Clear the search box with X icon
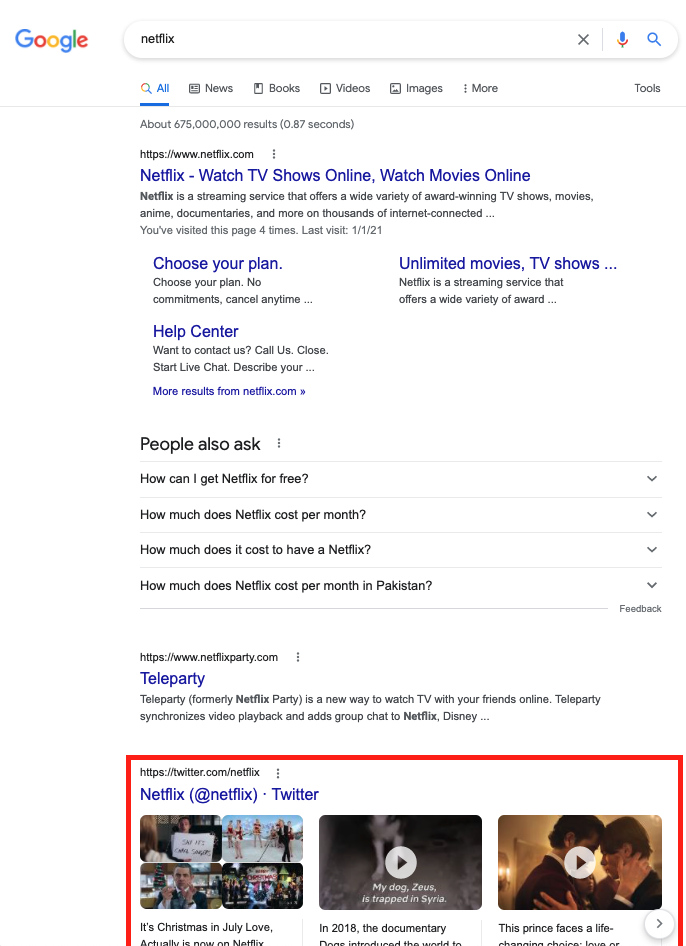This screenshot has height=946, width=686. [583, 39]
